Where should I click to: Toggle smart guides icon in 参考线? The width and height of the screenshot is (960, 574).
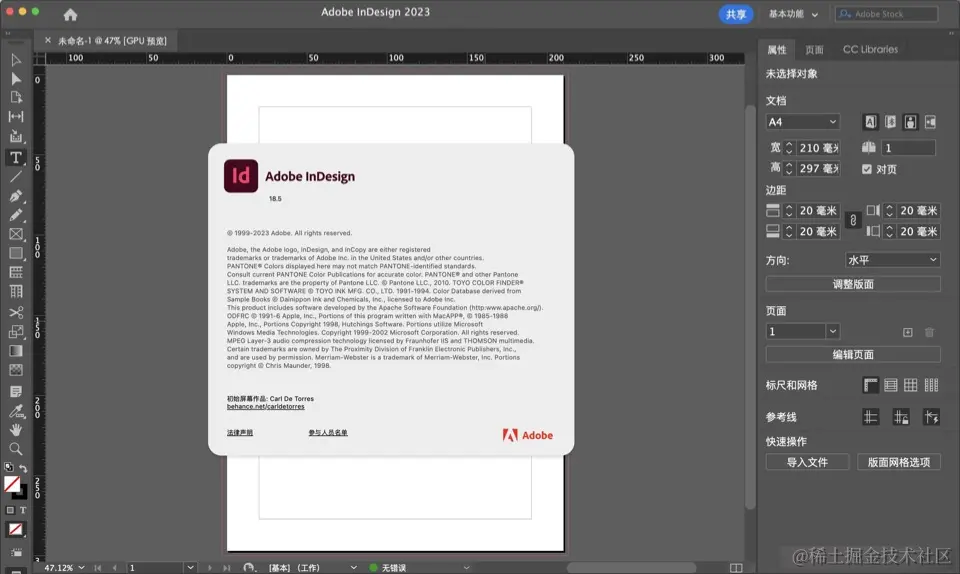(x=931, y=417)
